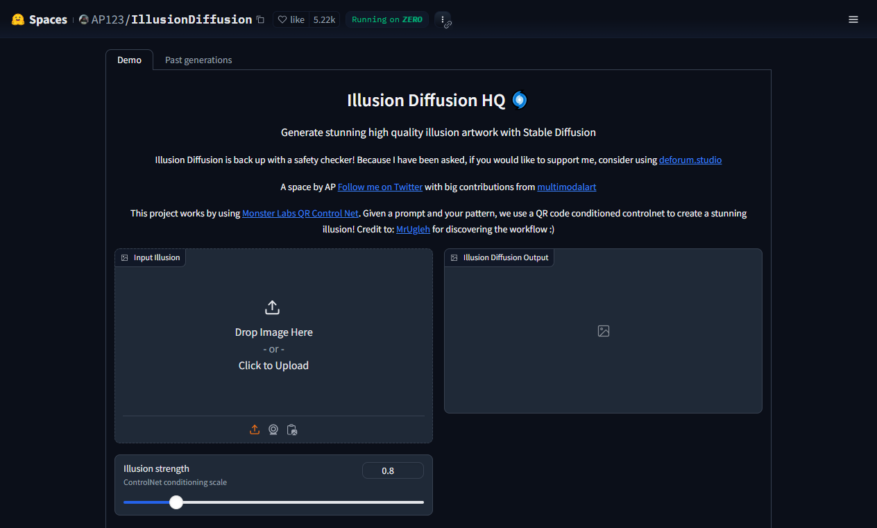The image size is (877, 528).
Task: View the 5.22k likes count
Action: [x=324, y=20]
